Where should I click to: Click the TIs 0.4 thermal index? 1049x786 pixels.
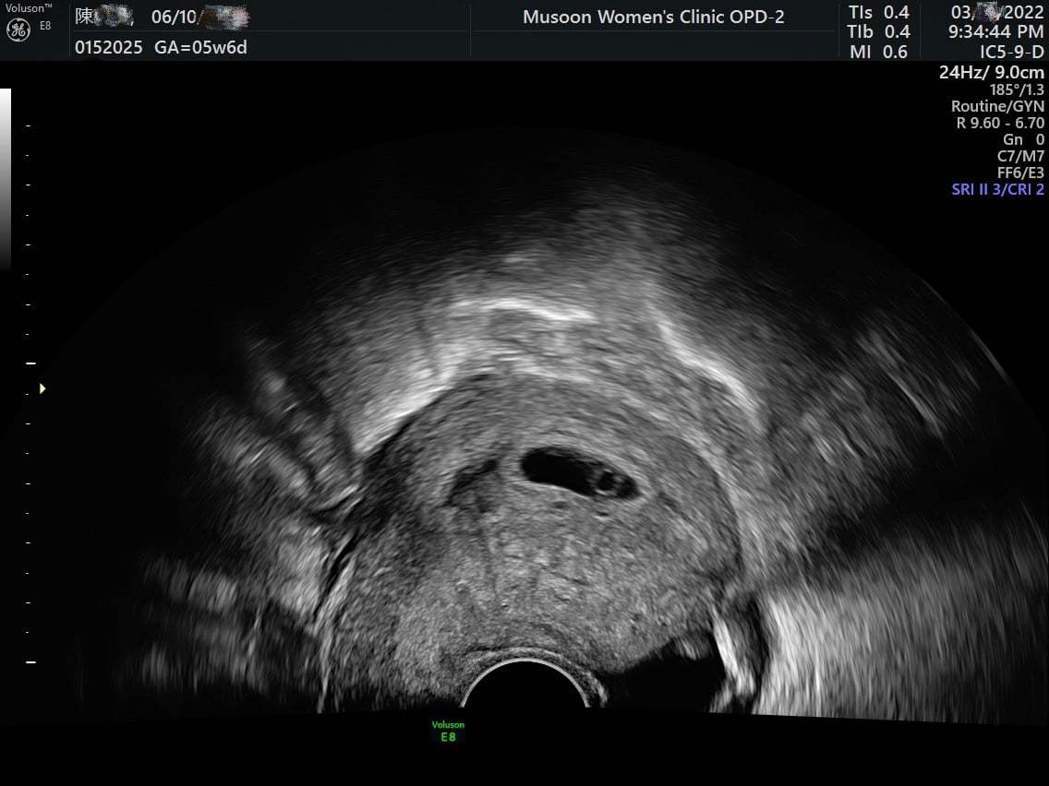879,13
